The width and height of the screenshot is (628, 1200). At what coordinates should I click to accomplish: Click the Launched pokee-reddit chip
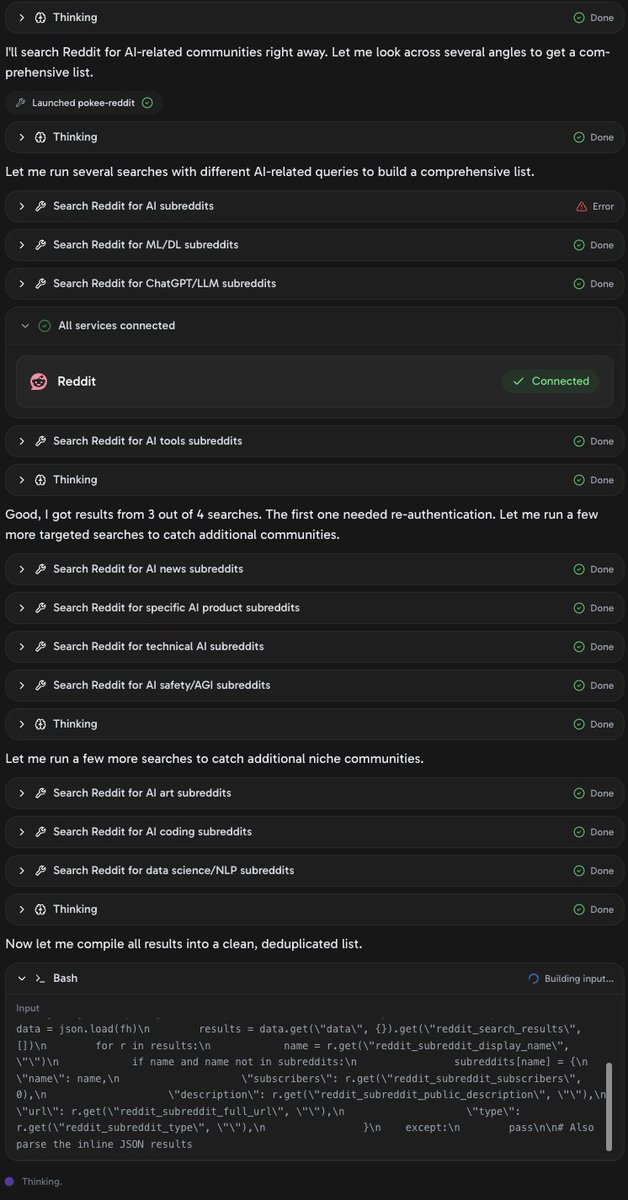(83, 103)
